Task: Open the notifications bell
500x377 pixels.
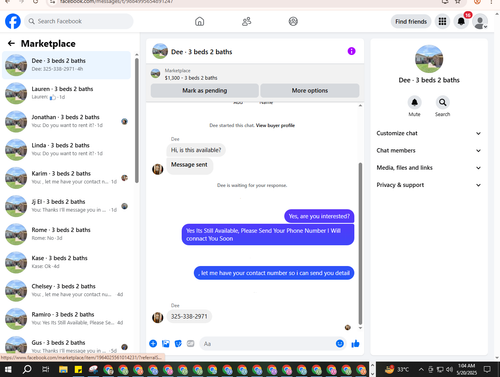Action: pyautogui.click(x=461, y=22)
